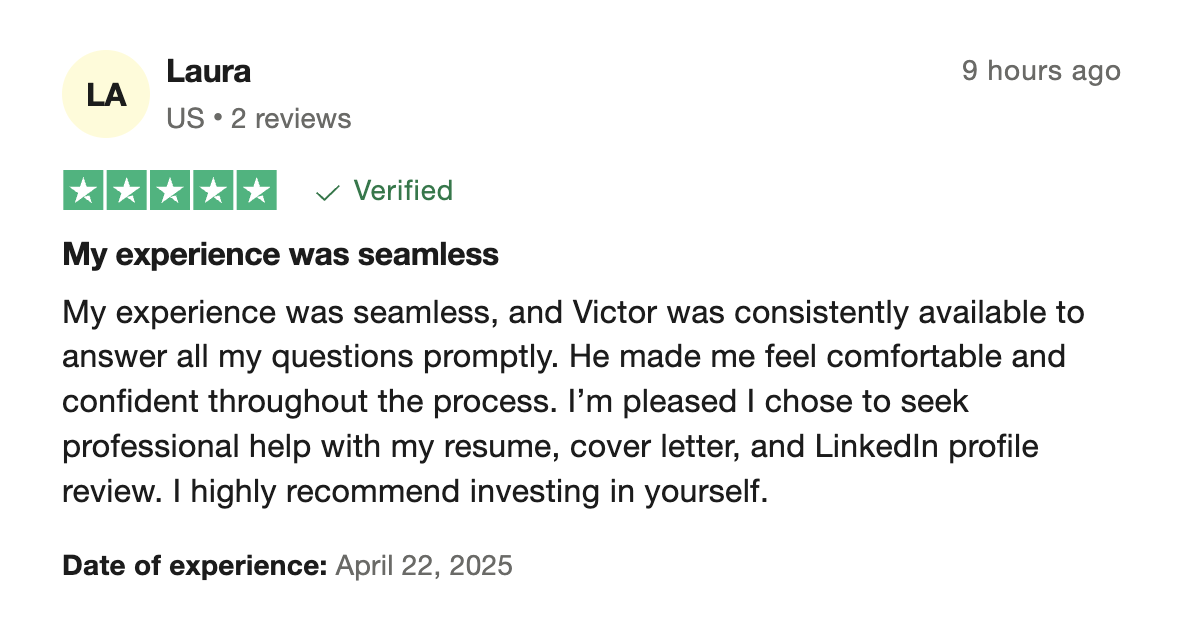Click the 'US' country label
Viewport: 1180px width, 618px height.
pos(185,119)
